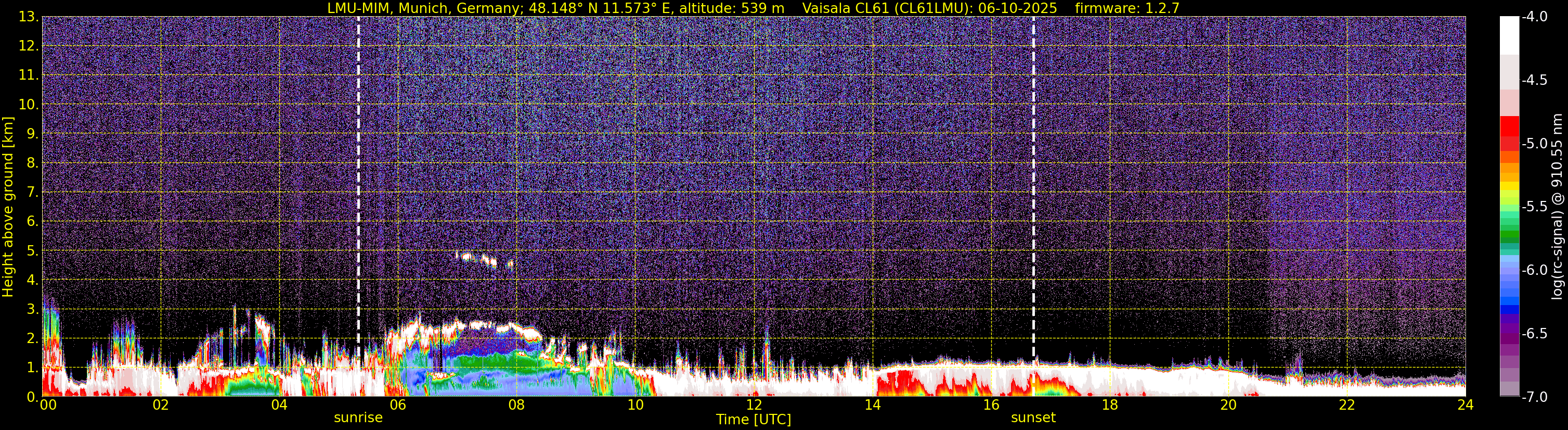Viewport: 1568px width, 430px height.
Task: Click the '3.' height axis tick label
Action: (x=32, y=309)
